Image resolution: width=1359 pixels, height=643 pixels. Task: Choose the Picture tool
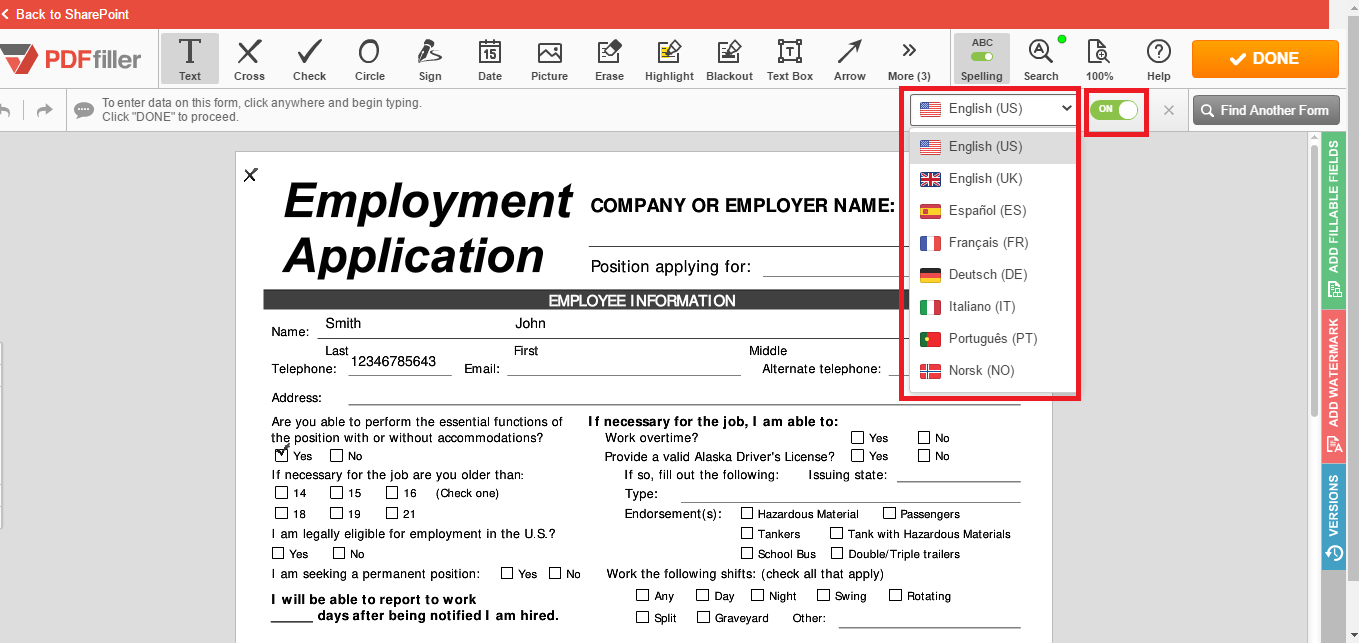point(549,59)
